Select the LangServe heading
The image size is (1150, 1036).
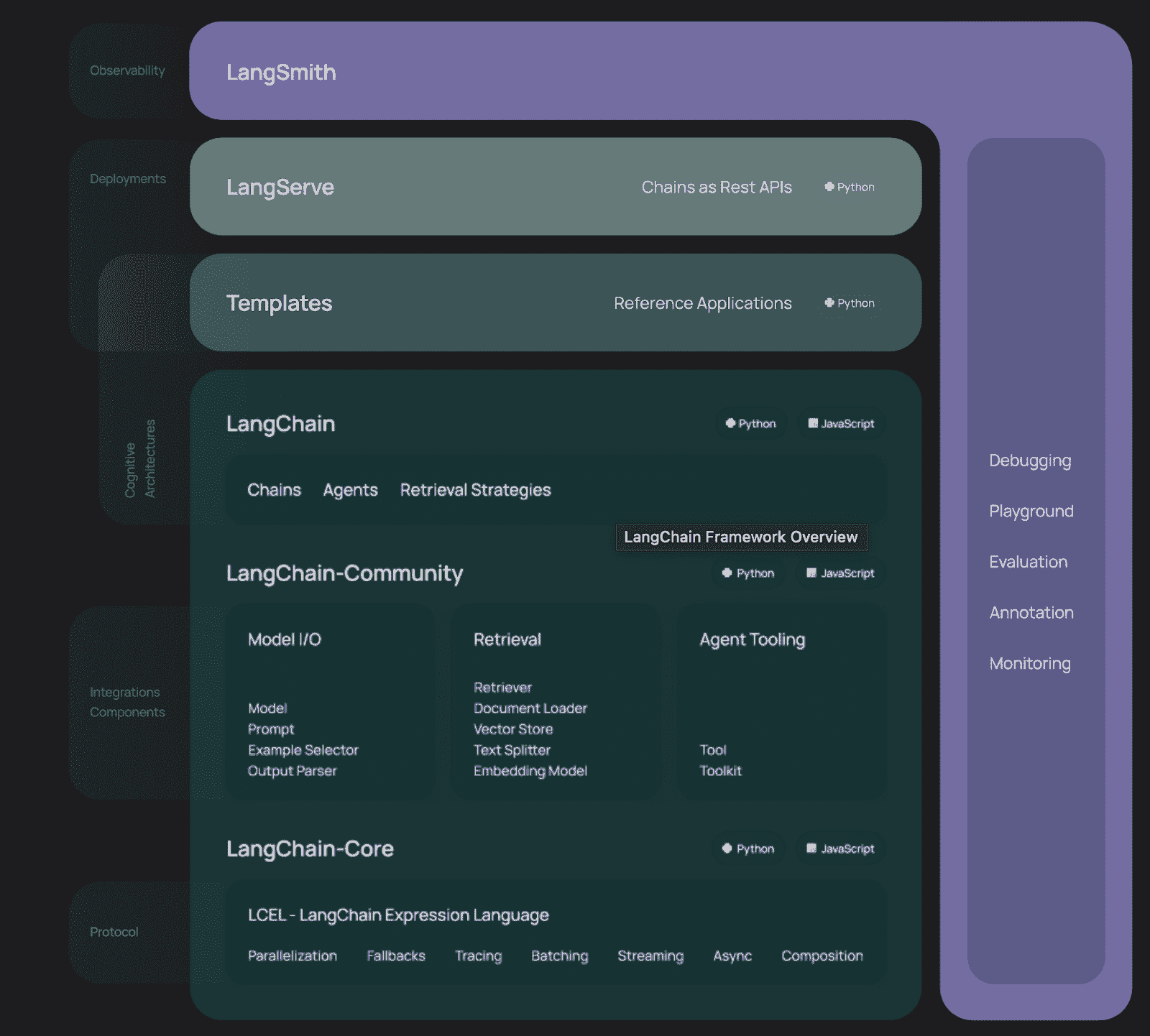(x=280, y=188)
